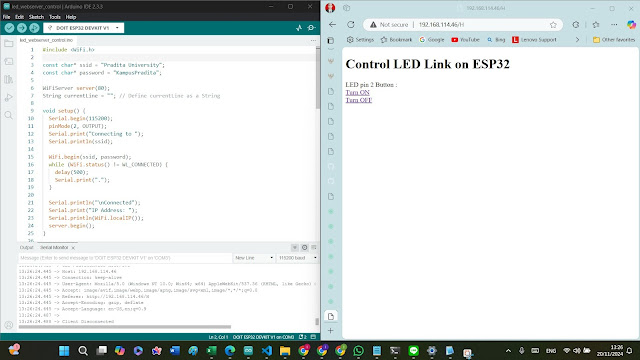640x360 pixels.
Task: Open the Settings favorite in Edge
Action: click(360, 40)
